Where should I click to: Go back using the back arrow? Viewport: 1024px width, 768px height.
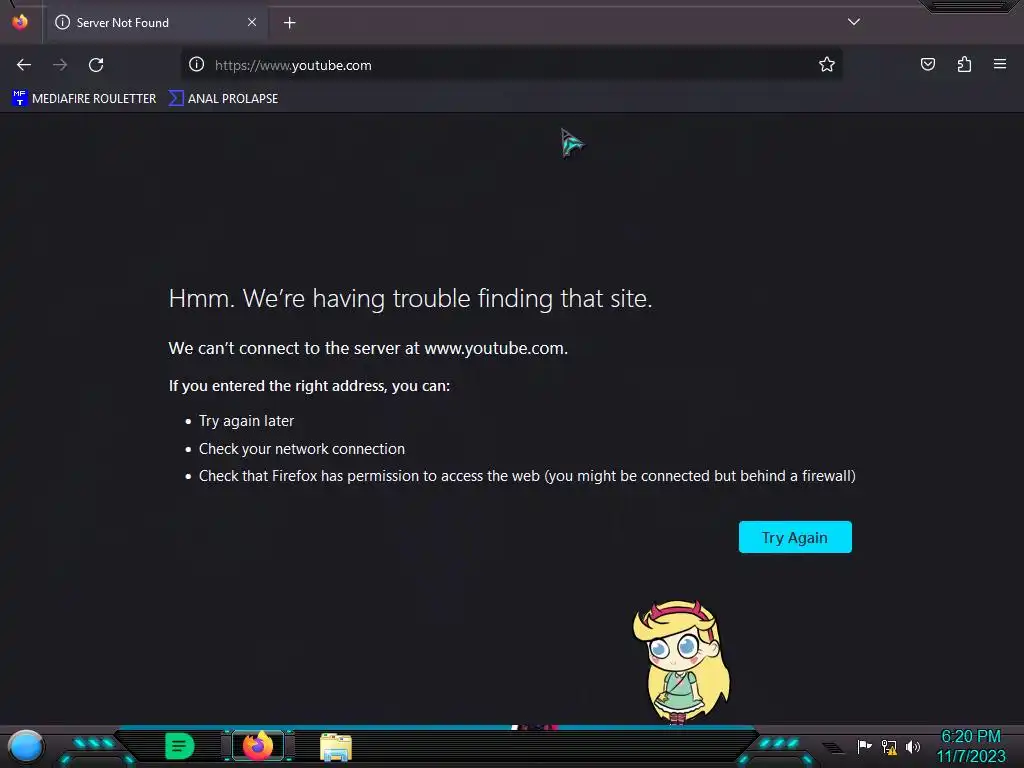coord(24,65)
